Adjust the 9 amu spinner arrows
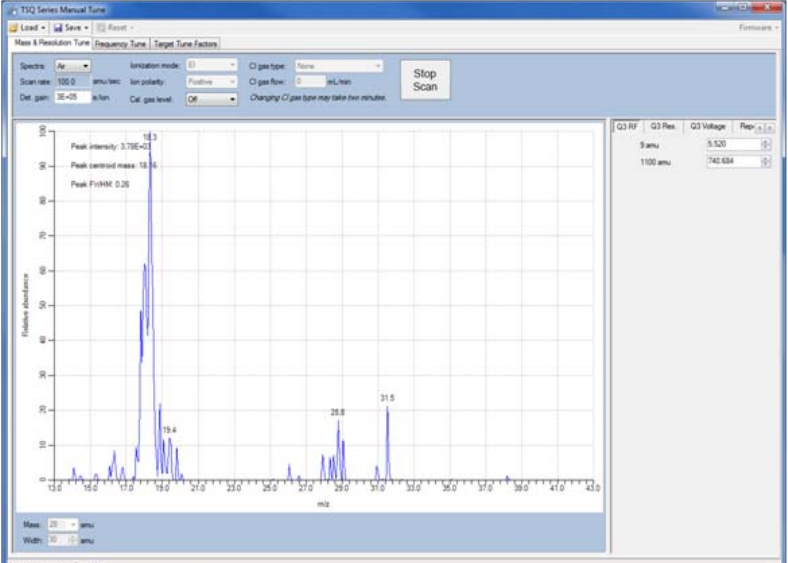Viewport: 788px width, 563px height. coord(766,145)
